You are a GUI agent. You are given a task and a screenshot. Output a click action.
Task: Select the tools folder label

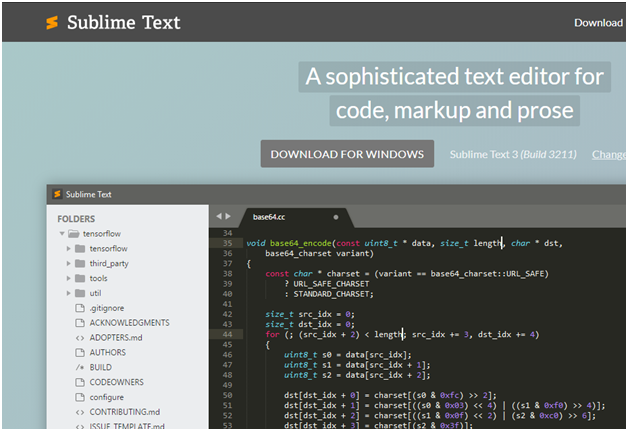pos(98,278)
